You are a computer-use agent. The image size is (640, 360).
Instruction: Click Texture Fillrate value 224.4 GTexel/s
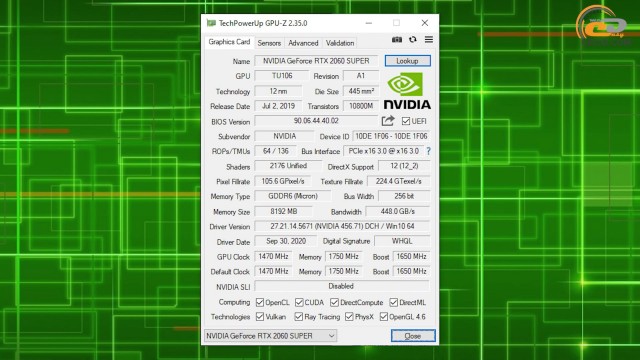(x=398, y=181)
